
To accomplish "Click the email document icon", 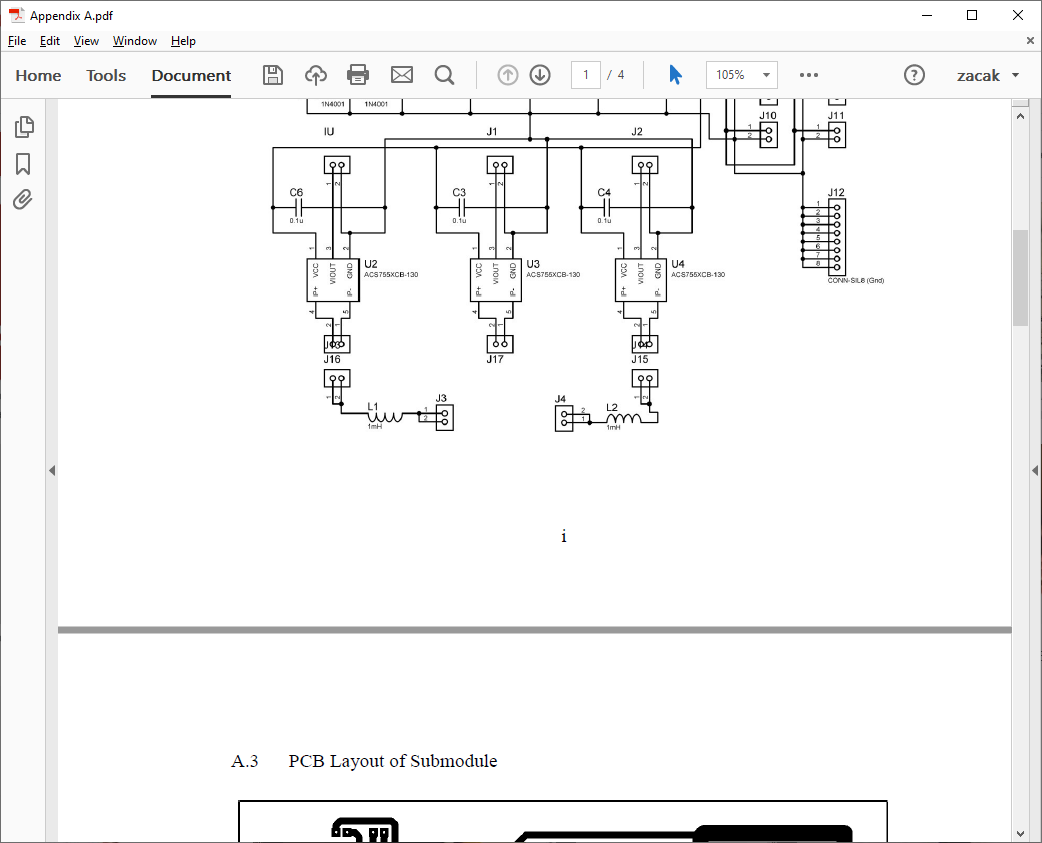I will click(x=401, y=74).
